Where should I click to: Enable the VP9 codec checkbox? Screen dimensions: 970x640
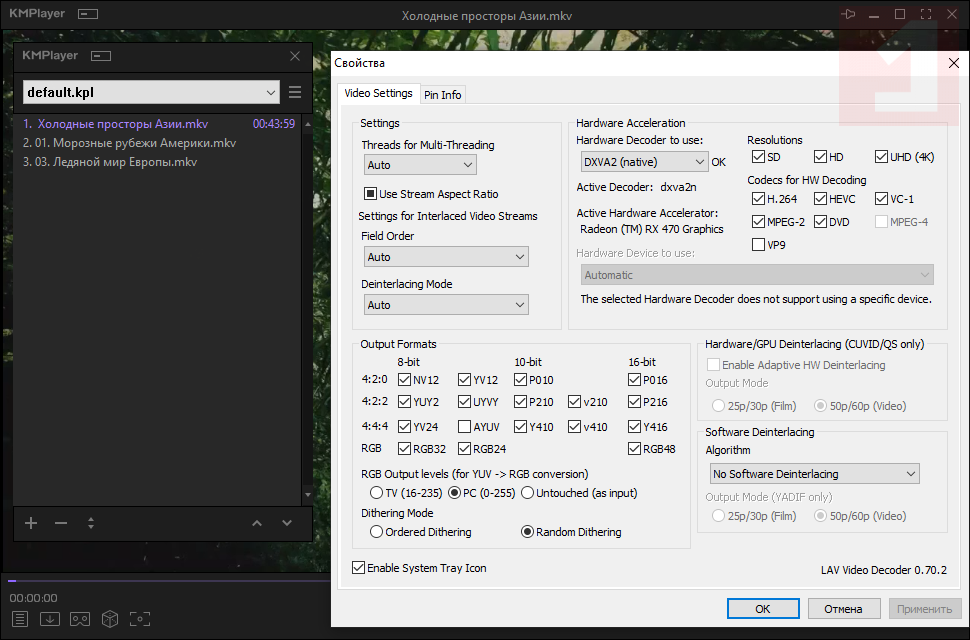pos(759,244)
